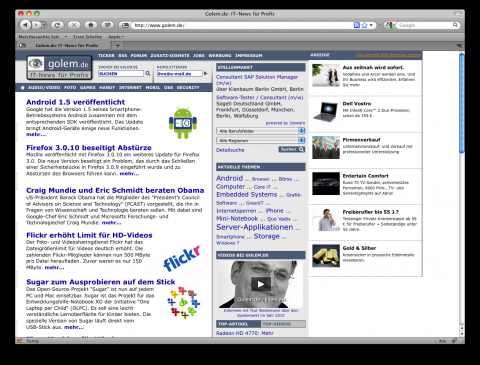Click into the Google search box
The width and height of the screenshot is (480, 365).
click(424, 25)
